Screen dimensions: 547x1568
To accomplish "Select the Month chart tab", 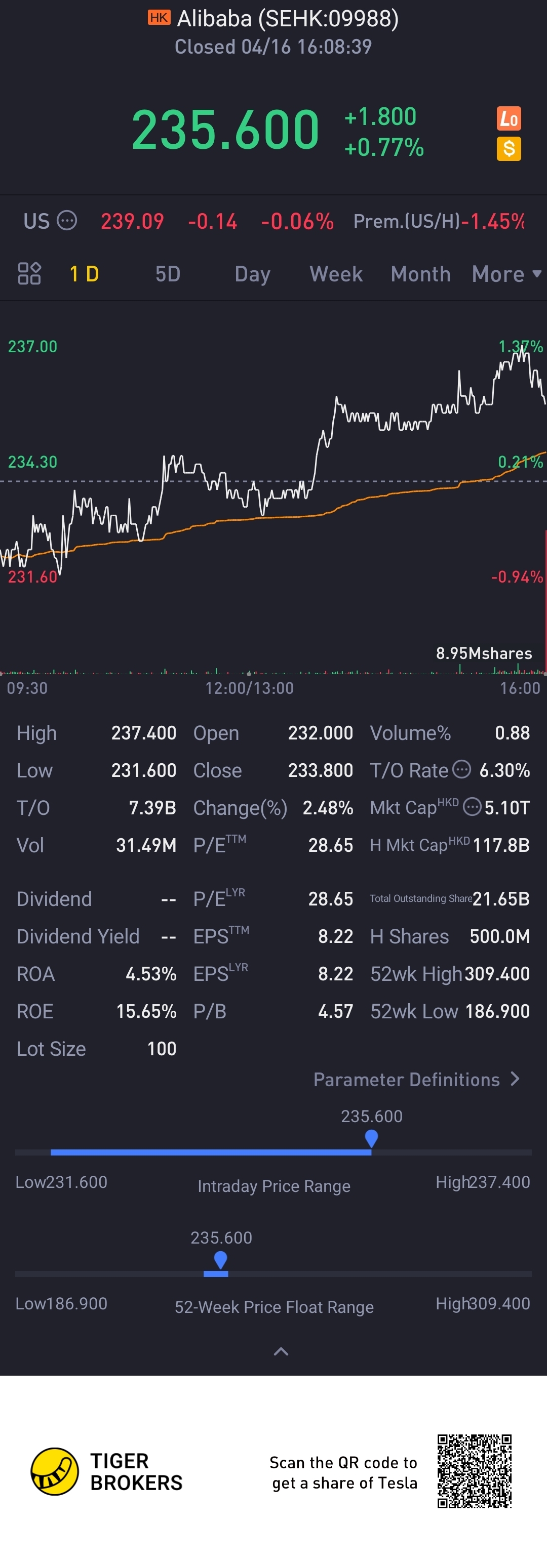I will point(420,274).
